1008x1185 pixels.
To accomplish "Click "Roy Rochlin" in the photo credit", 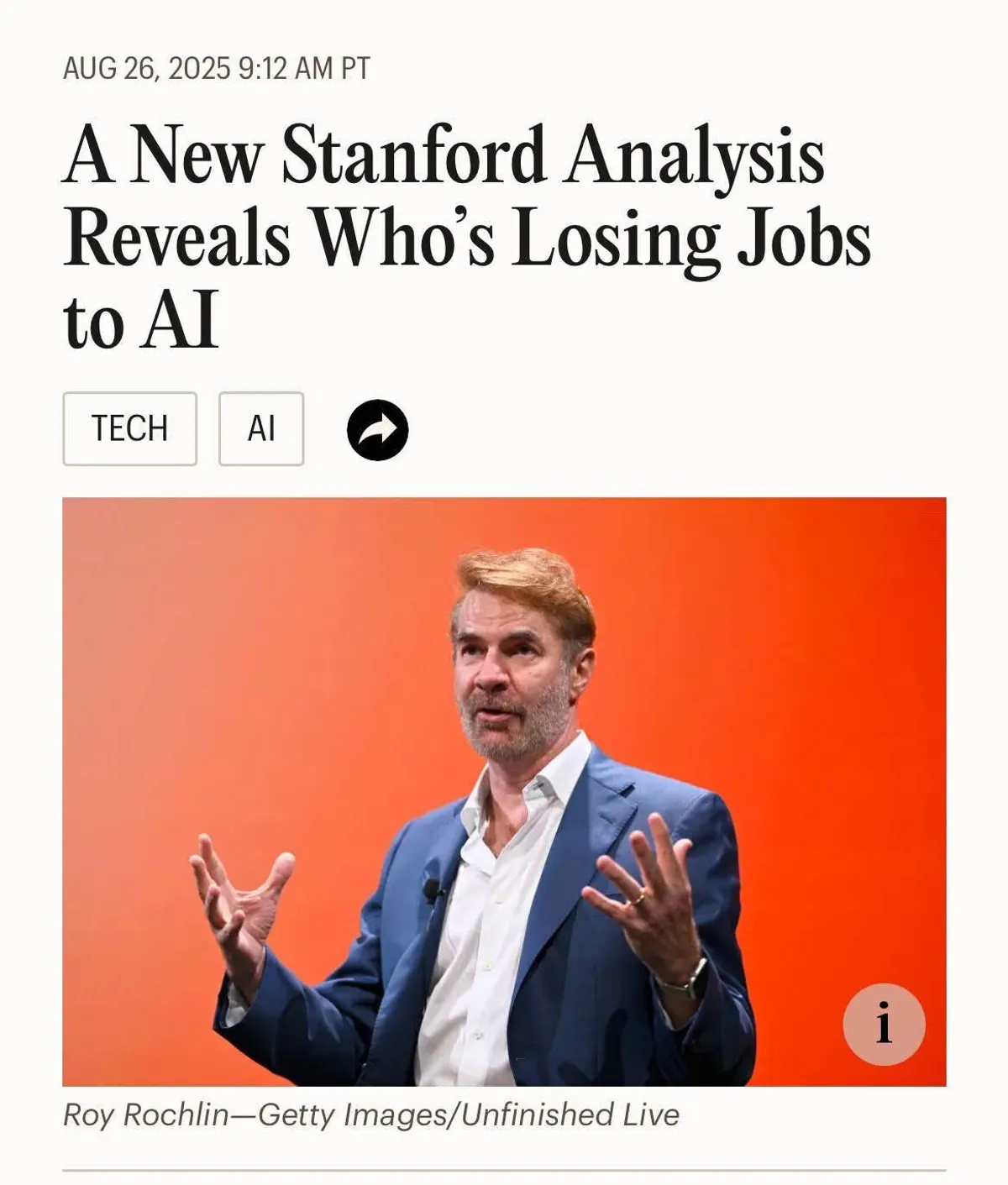I will pos(145,1114).
